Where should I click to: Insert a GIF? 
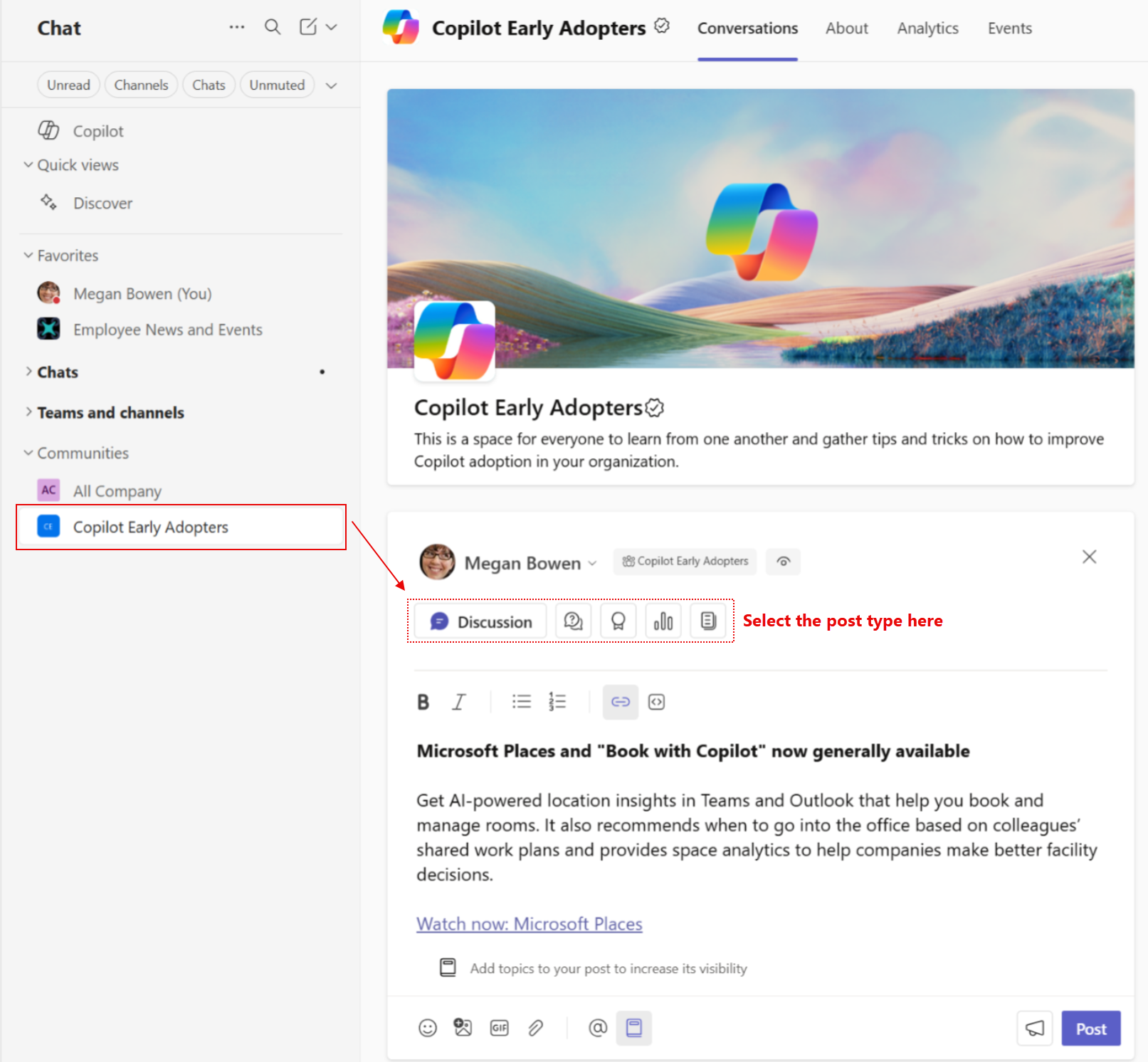tap(499, 1028)
